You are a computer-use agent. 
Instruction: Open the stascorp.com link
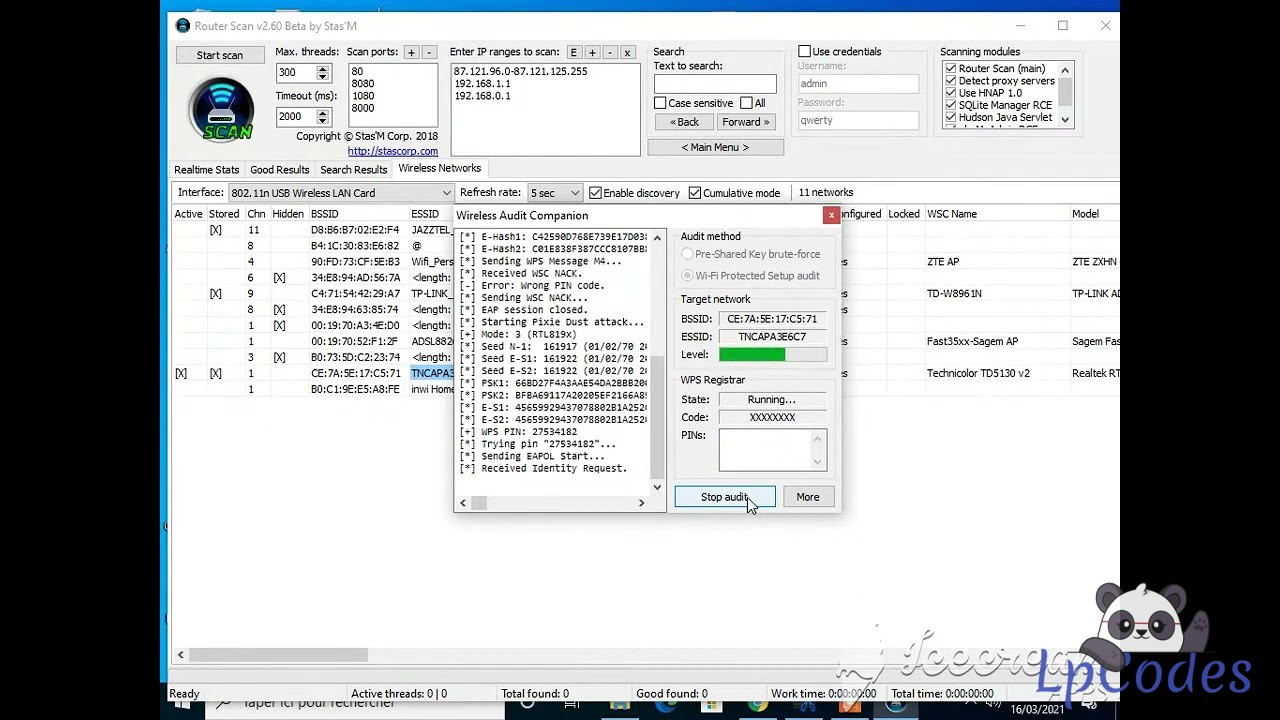tap(392, 151)
